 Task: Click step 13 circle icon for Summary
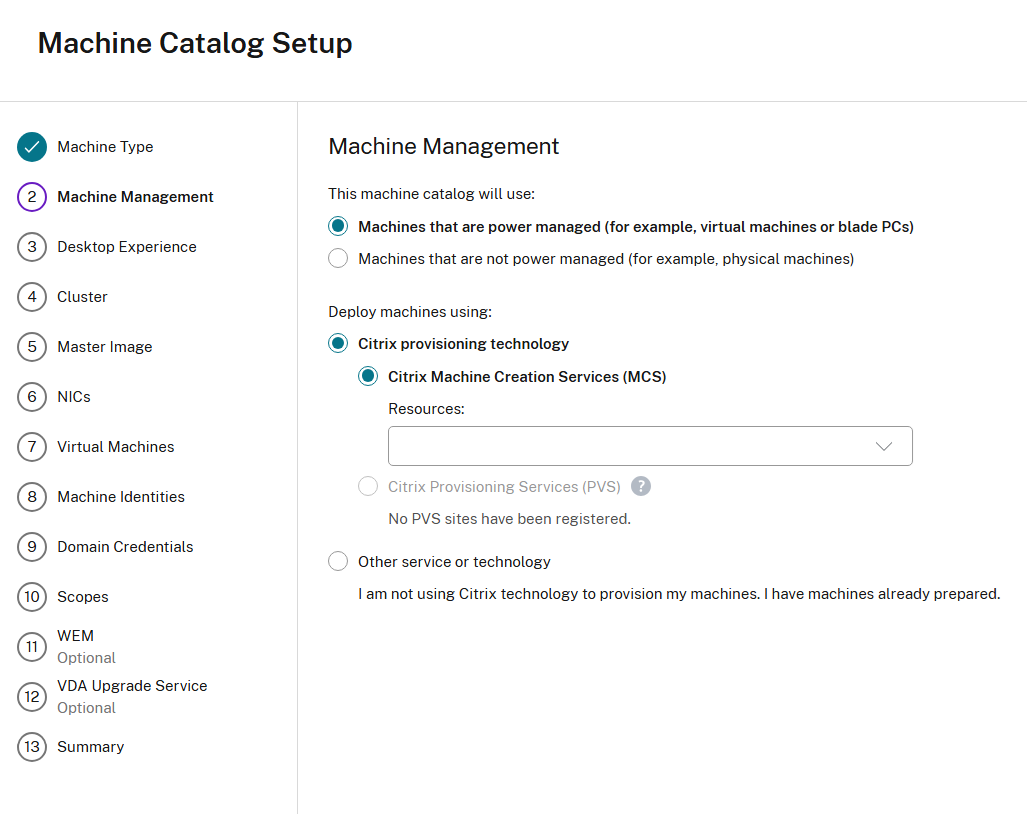32,747
